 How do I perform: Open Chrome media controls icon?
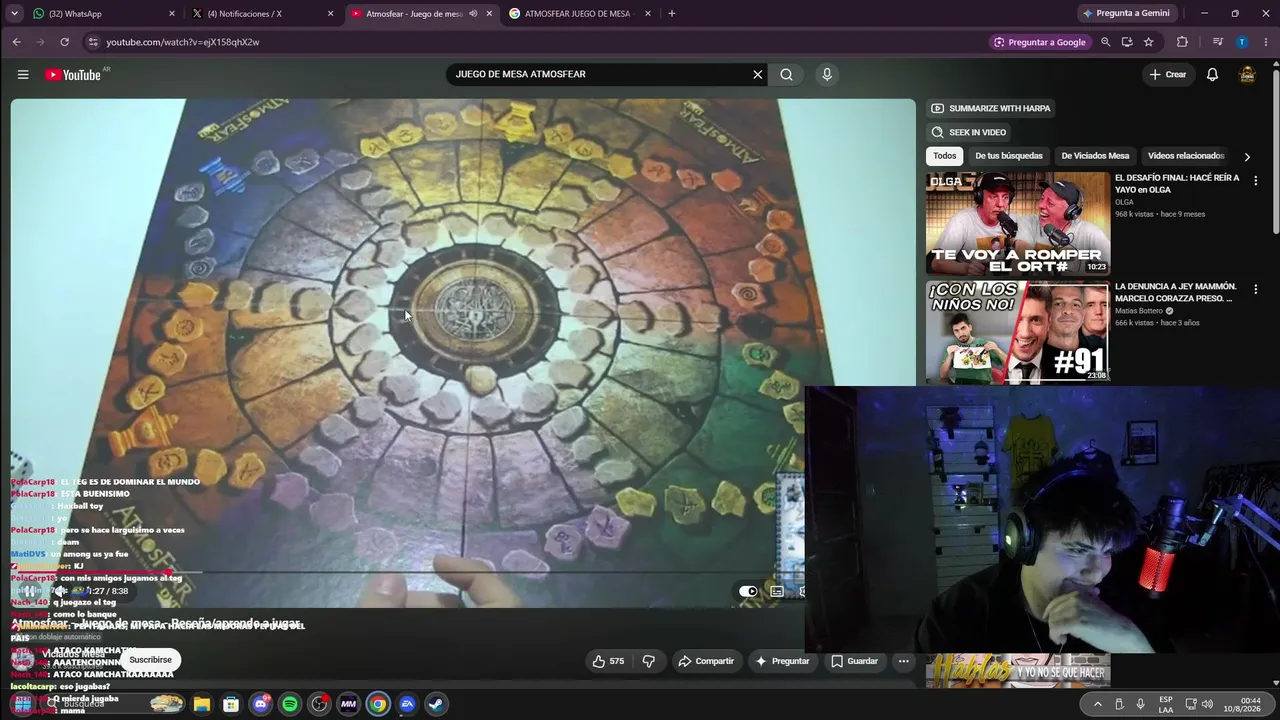(x=1217, y=42)
